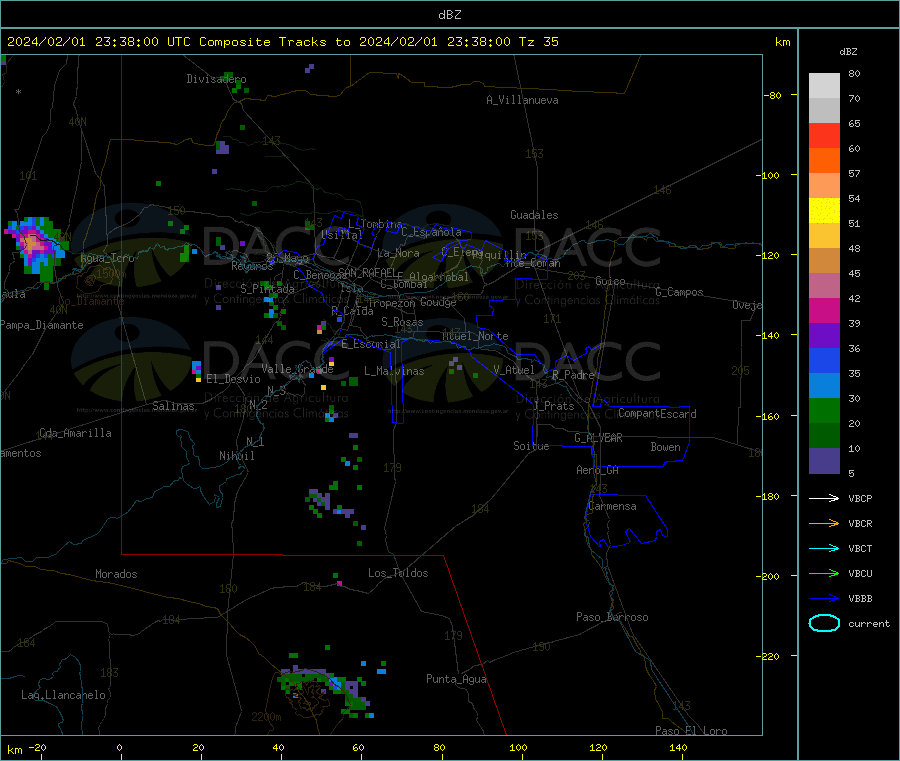Click the 'VBBB' legend label
The height and width of the screenshot is (761, 900).
(860, 599)
